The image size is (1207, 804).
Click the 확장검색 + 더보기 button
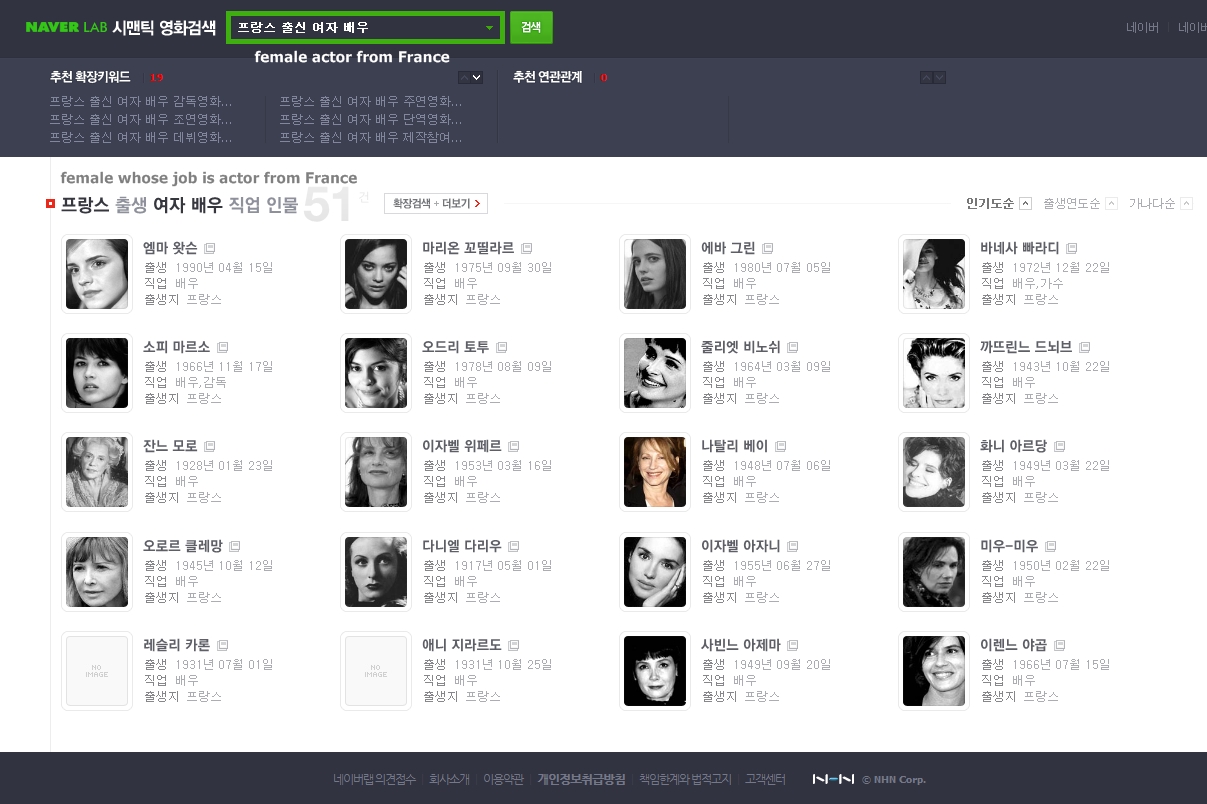pos(436,204)
